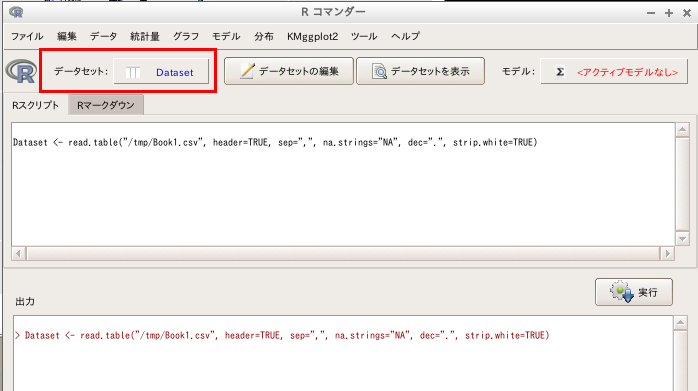Open the 分布 menu
Image resolution: width=698 pixels, height=391 pixels.
coord(264,36)
